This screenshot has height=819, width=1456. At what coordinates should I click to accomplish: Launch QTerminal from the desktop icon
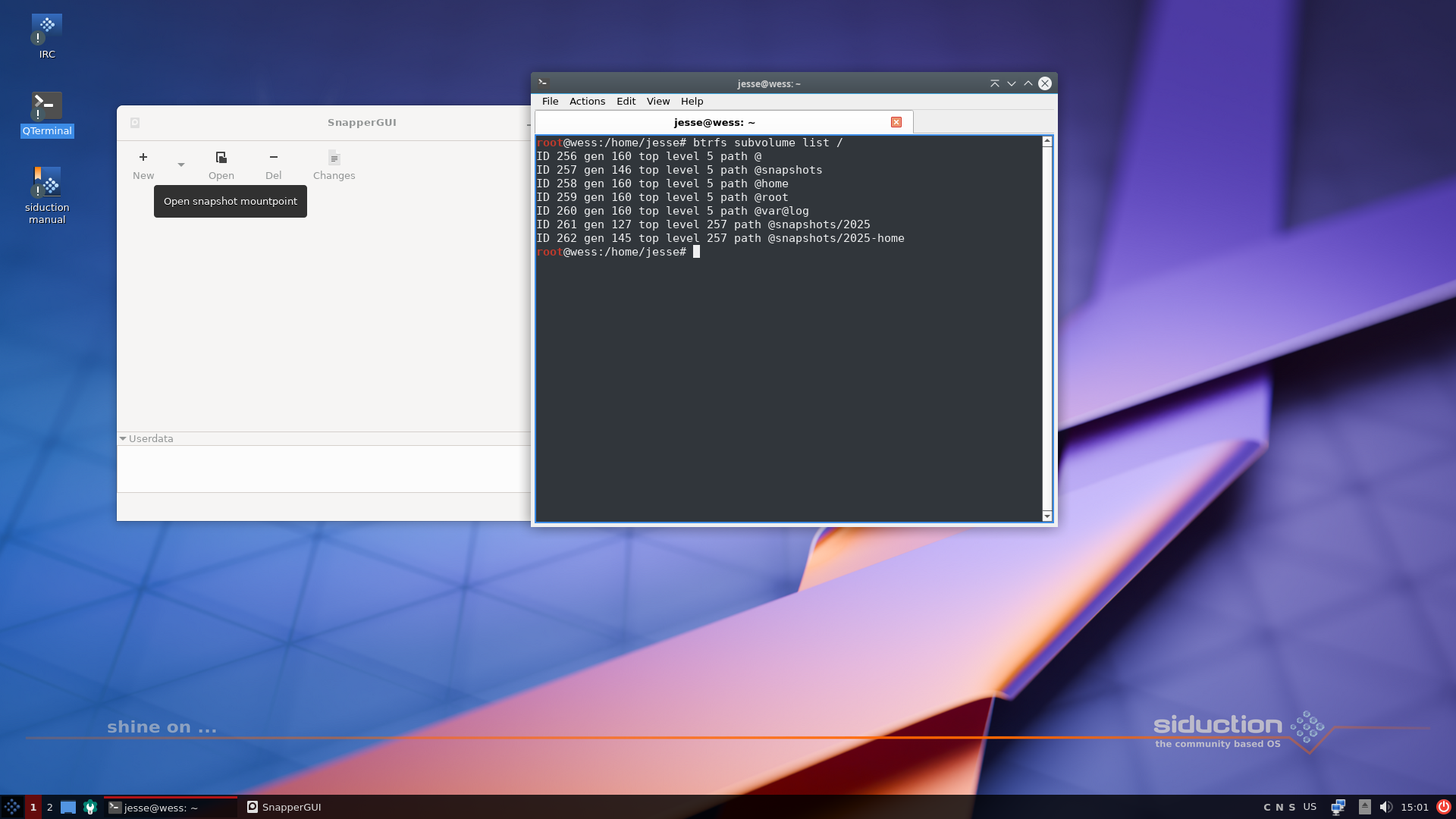(47, 114)
